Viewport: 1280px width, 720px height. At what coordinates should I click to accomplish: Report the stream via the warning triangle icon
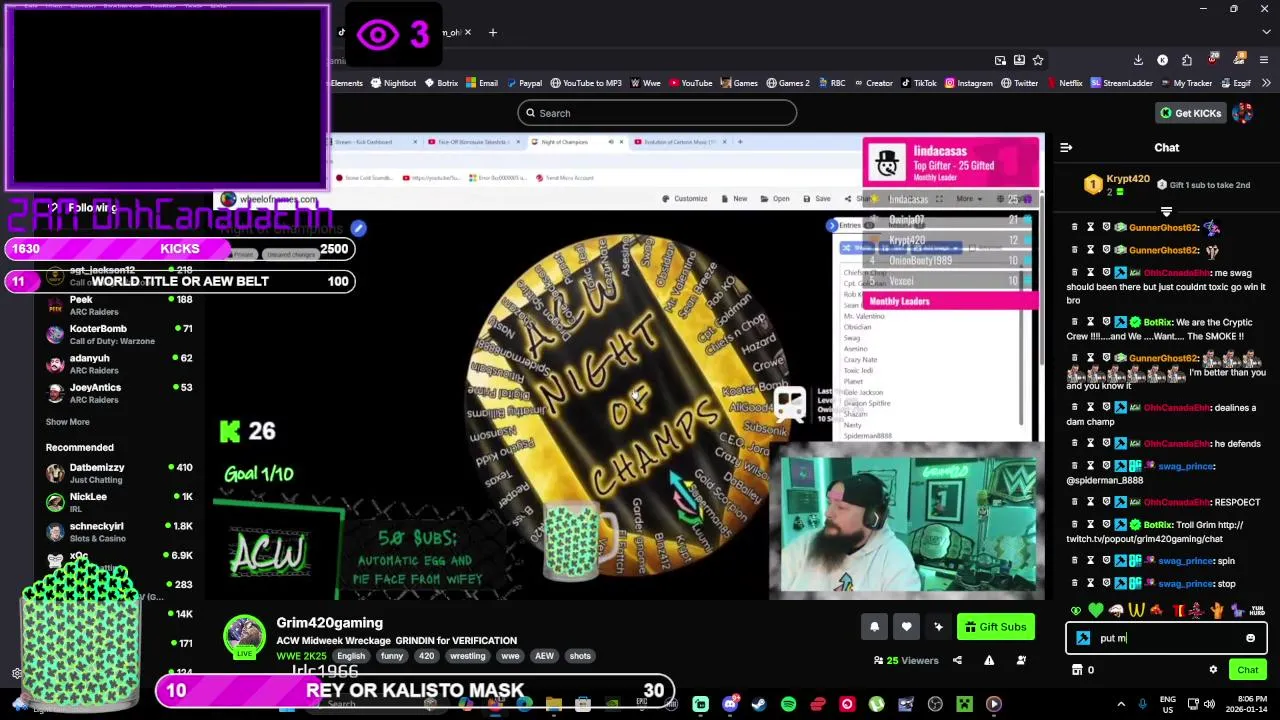[989, 660]
